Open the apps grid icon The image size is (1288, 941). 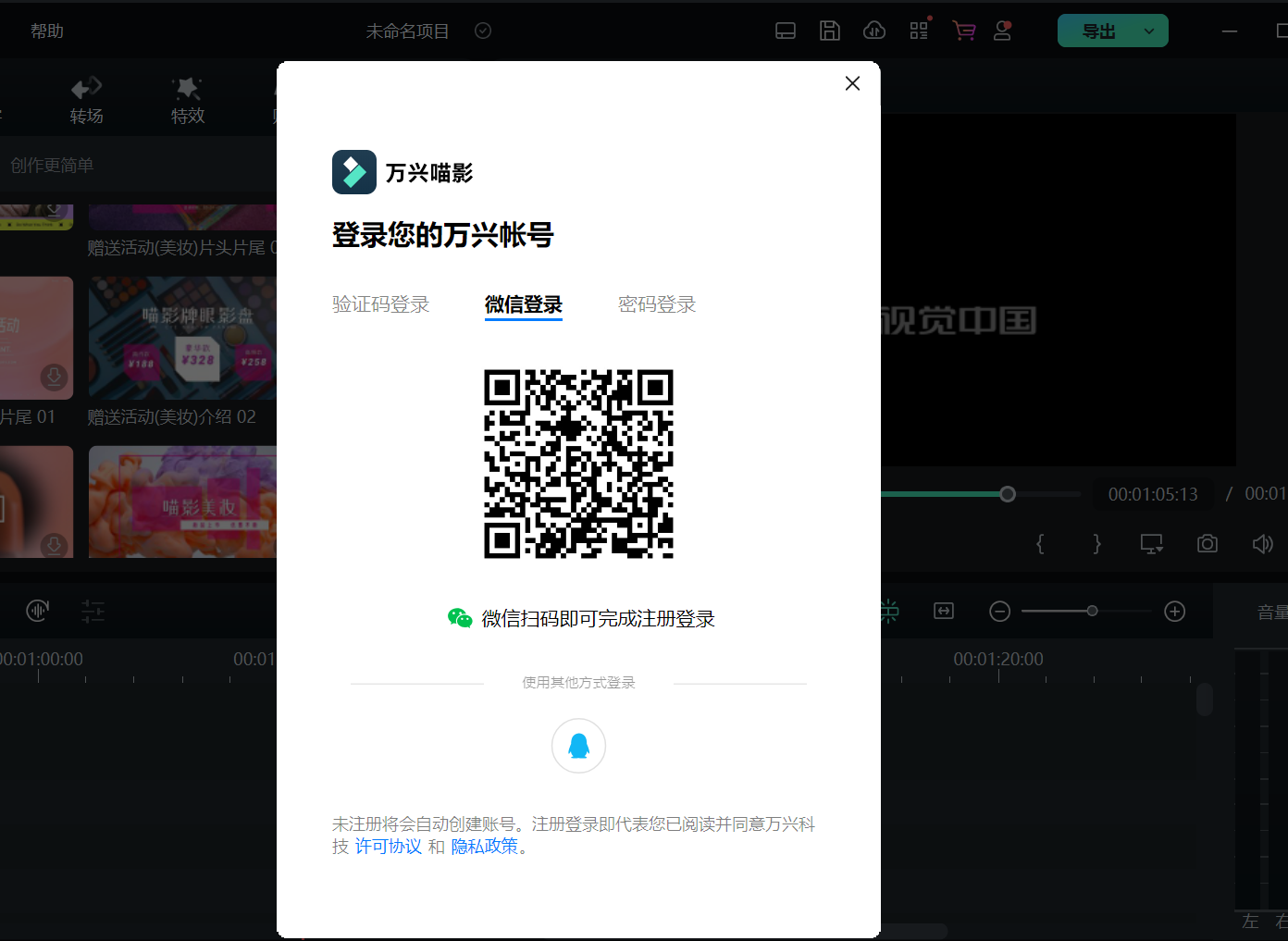click(x=919, y=31)
